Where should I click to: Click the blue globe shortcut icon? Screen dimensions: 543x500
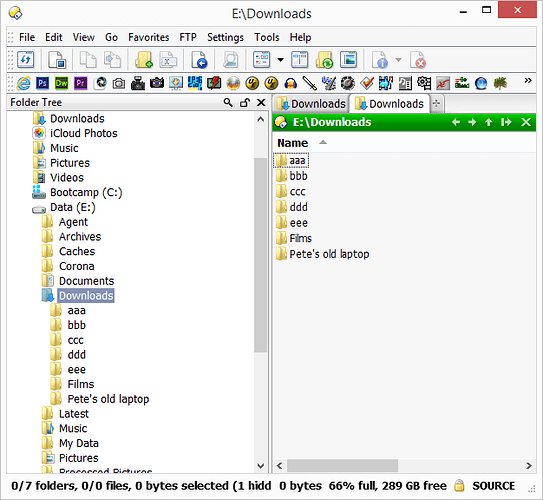click(481, 83)
